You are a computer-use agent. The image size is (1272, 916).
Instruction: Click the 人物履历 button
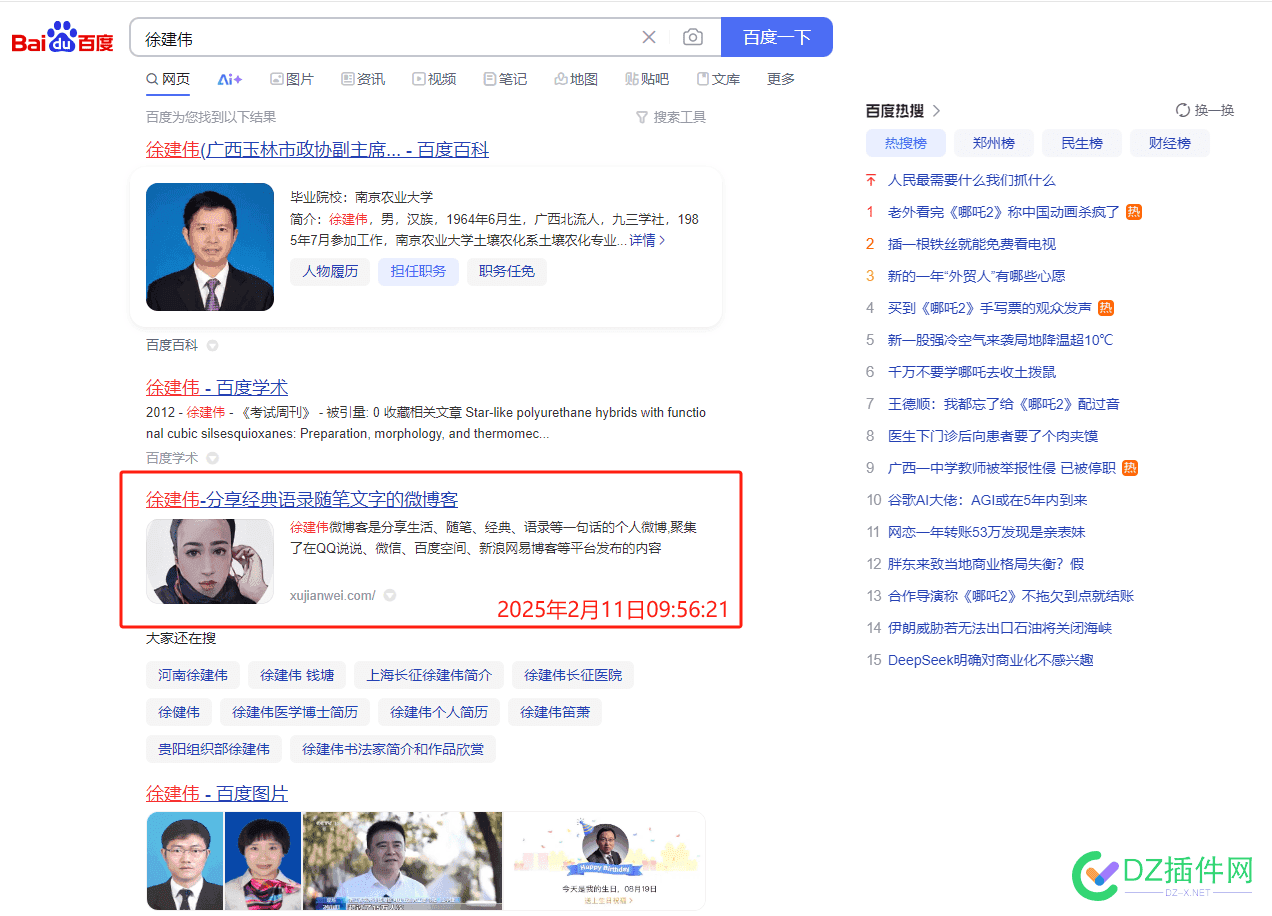pyautogui.click(x=330, y=271)
